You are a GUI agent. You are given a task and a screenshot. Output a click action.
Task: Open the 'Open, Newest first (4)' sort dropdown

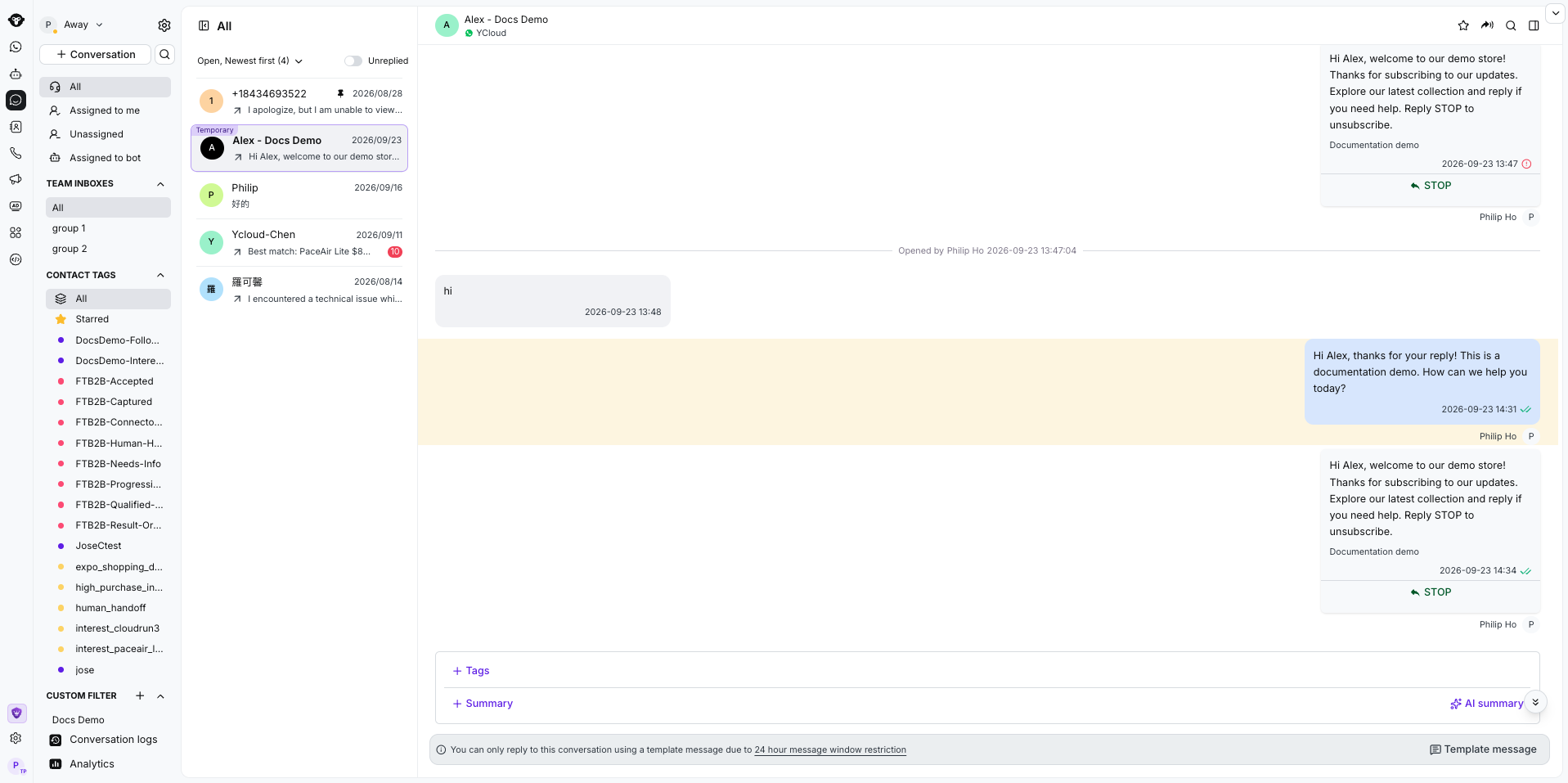250,61
